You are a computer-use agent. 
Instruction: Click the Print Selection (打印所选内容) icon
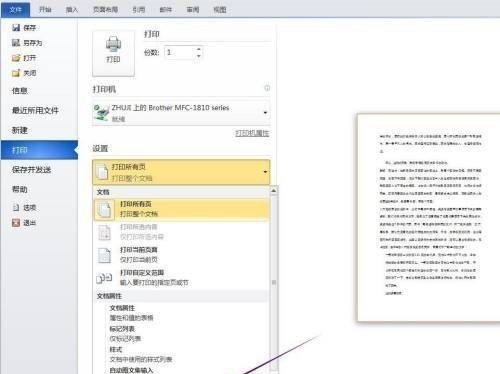104,232
